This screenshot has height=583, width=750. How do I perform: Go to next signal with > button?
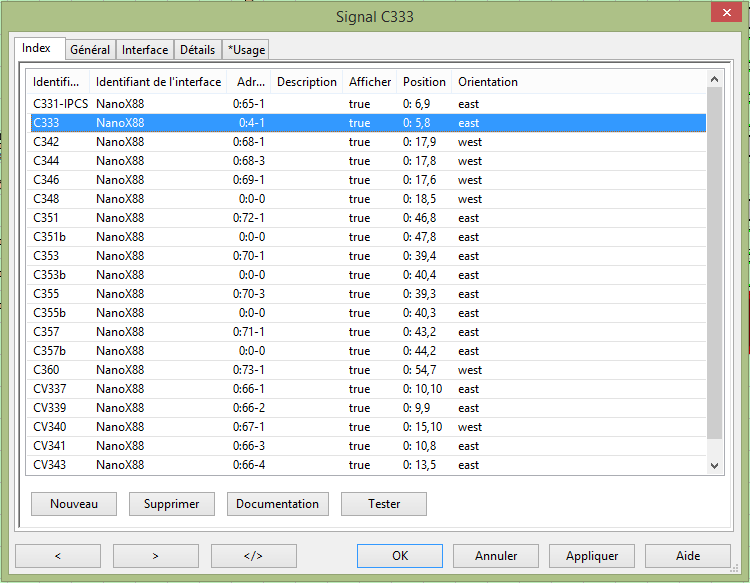(155, 556)
